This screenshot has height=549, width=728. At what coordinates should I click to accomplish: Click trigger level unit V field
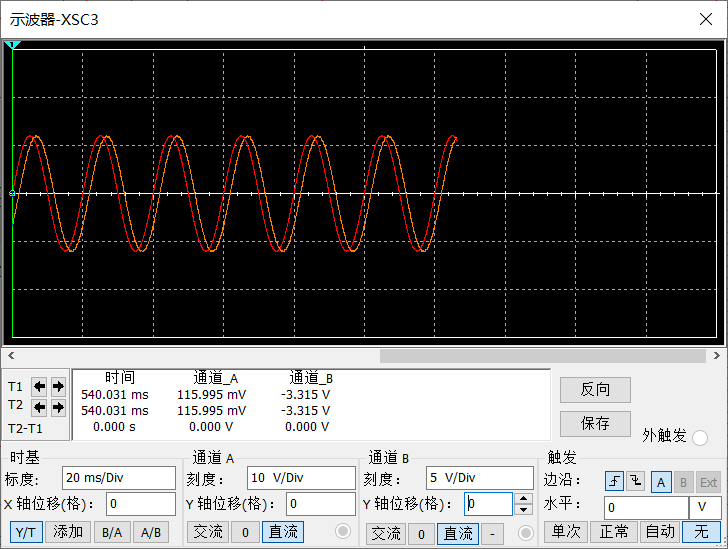pyautogui.click(x=704, y=508)
